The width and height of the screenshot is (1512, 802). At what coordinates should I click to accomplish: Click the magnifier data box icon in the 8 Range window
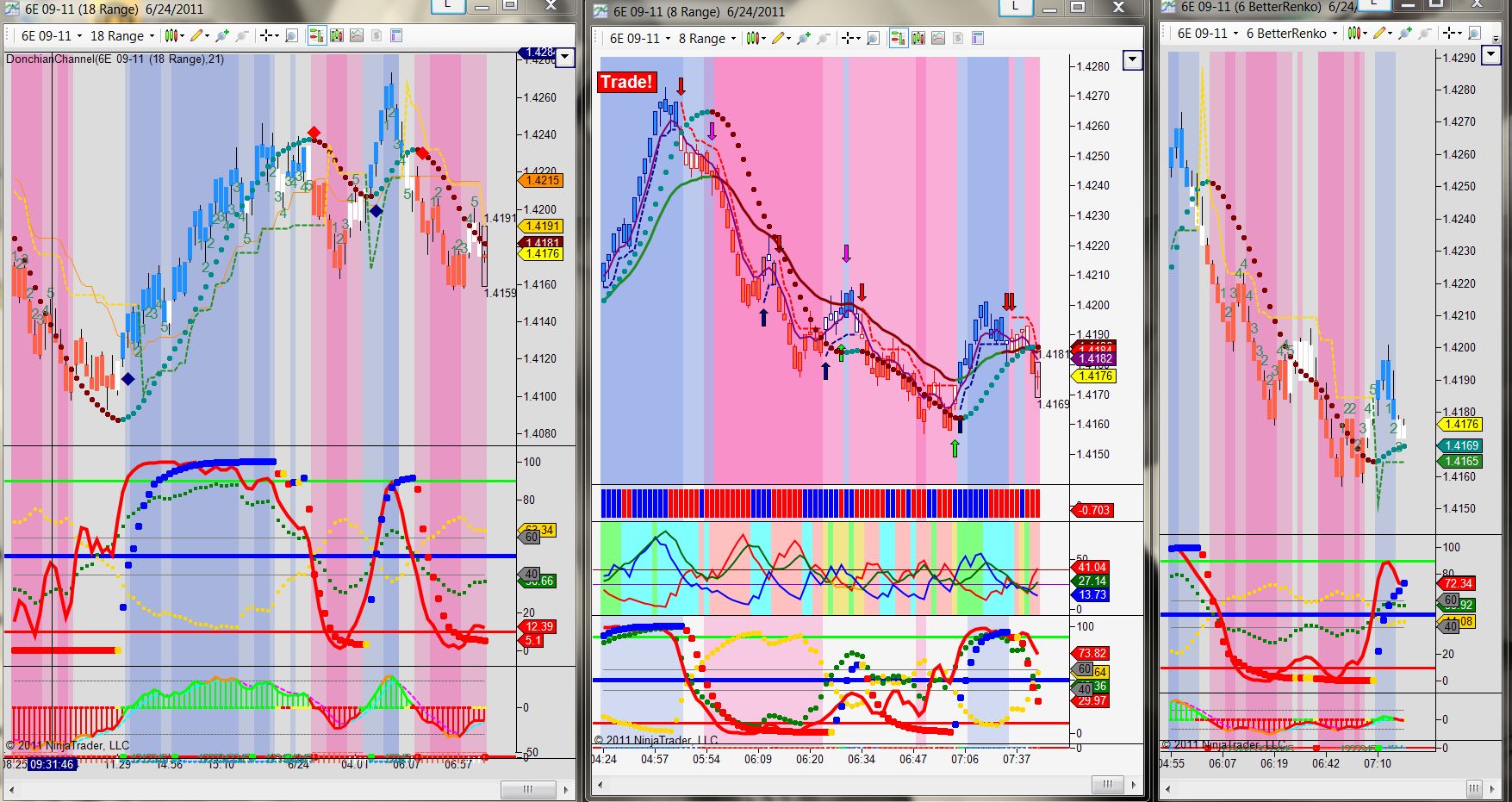click(x=874, y=39)
